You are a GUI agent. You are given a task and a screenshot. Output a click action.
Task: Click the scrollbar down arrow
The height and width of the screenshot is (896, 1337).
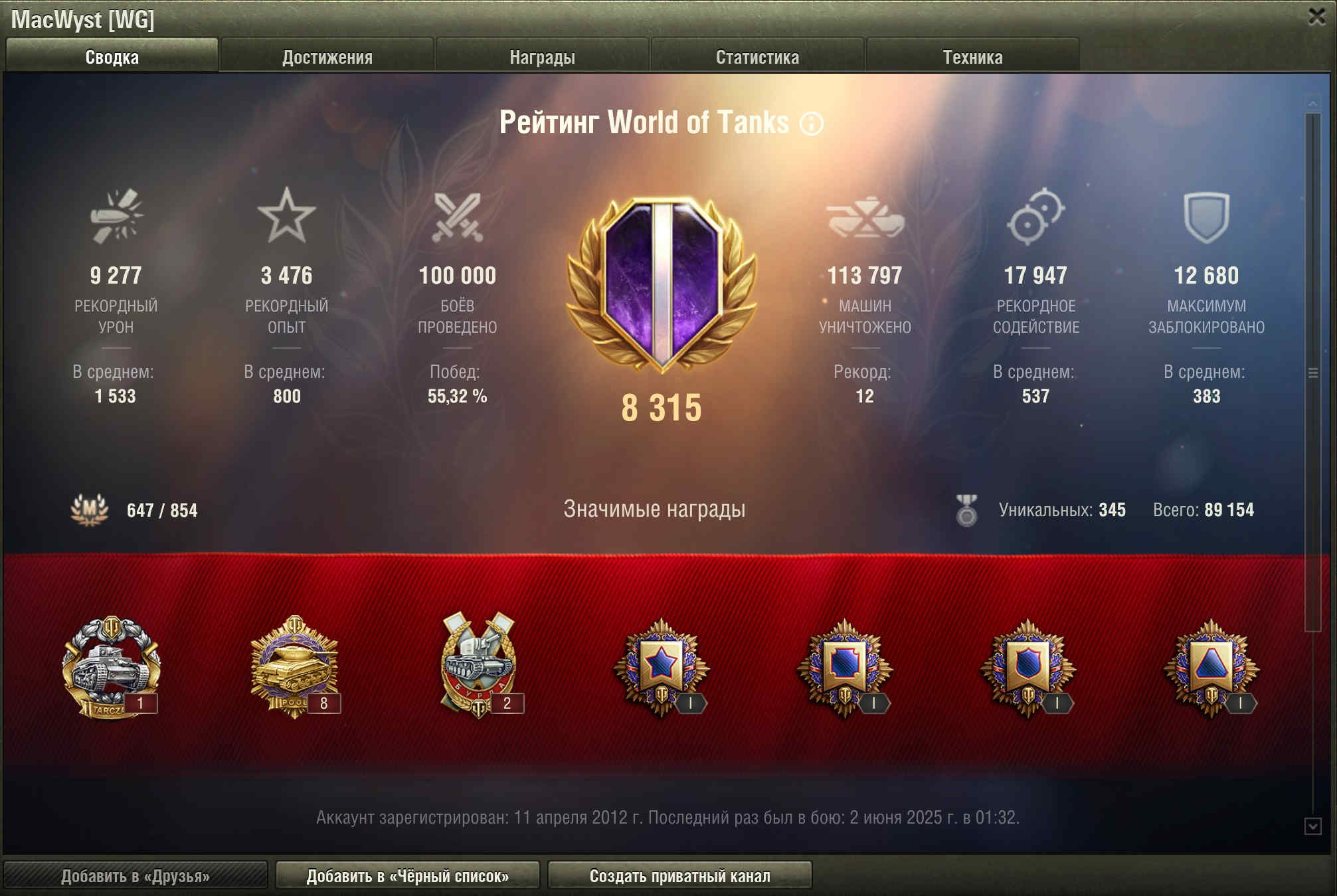coord(1312,826)
